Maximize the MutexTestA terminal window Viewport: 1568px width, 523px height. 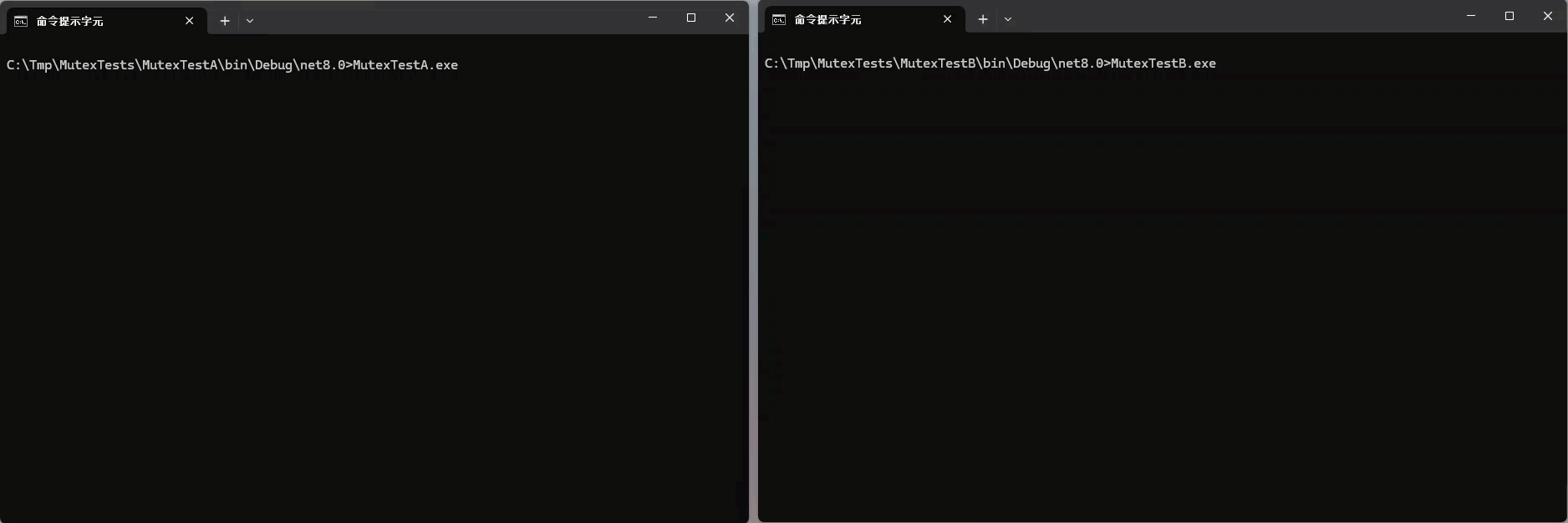click(691, 18)
